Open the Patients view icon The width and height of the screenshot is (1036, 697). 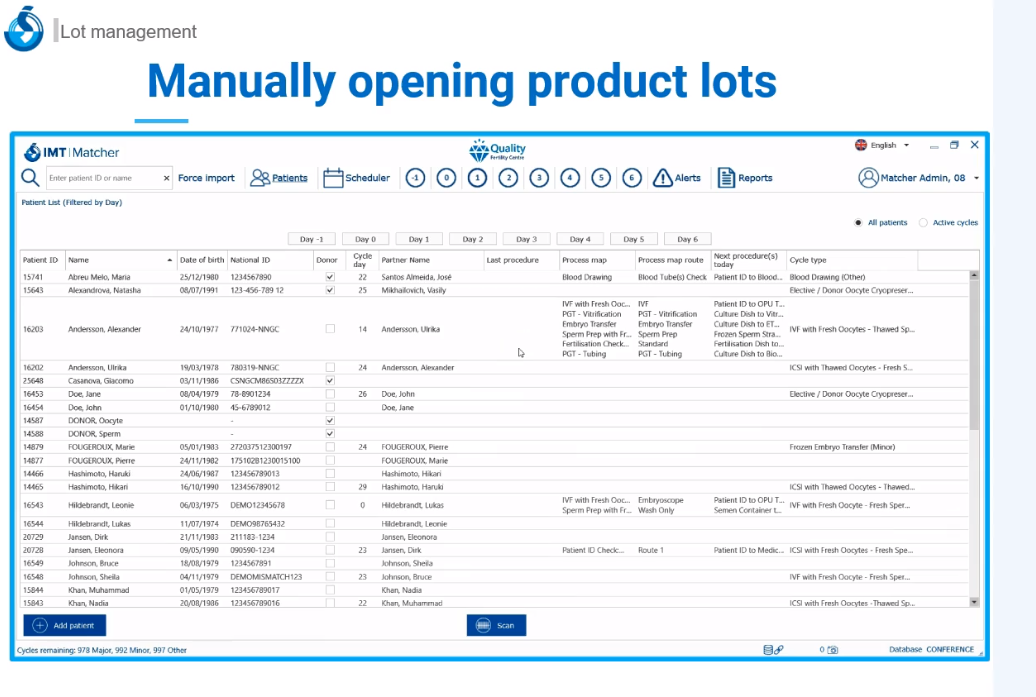261,178
